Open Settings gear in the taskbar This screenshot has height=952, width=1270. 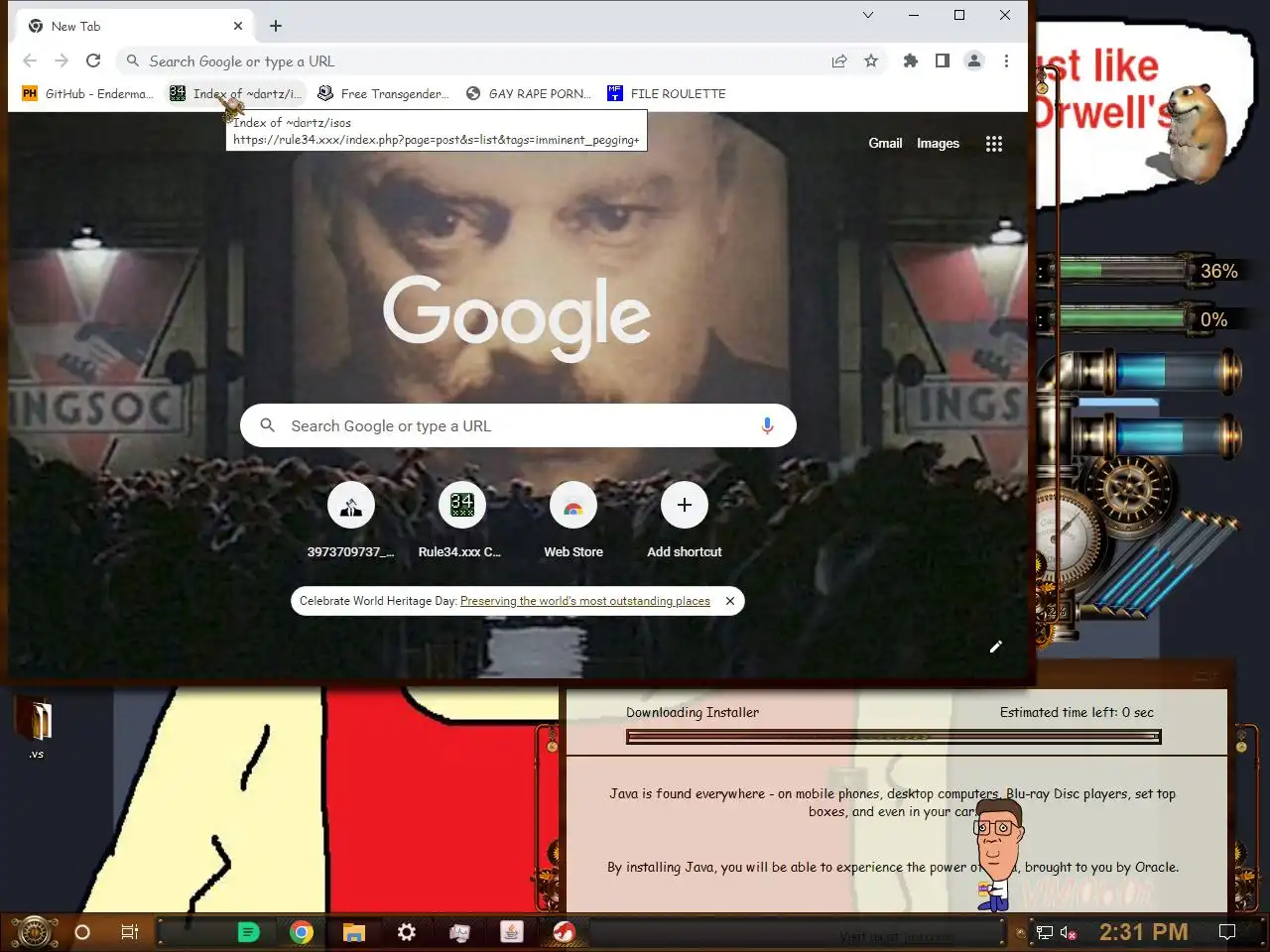[407, 932]
